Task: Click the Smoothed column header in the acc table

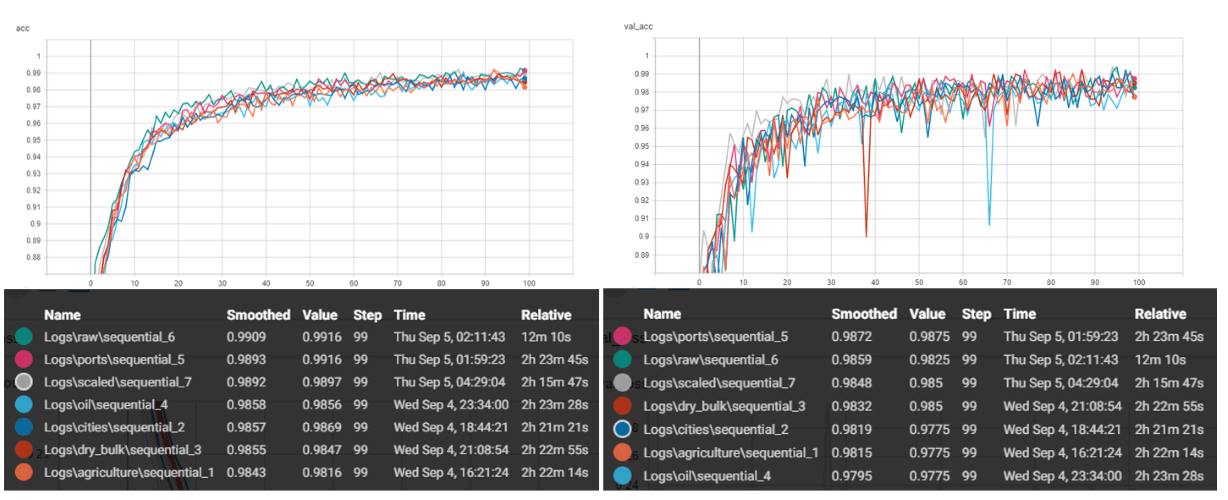Action: coord(258,314)
